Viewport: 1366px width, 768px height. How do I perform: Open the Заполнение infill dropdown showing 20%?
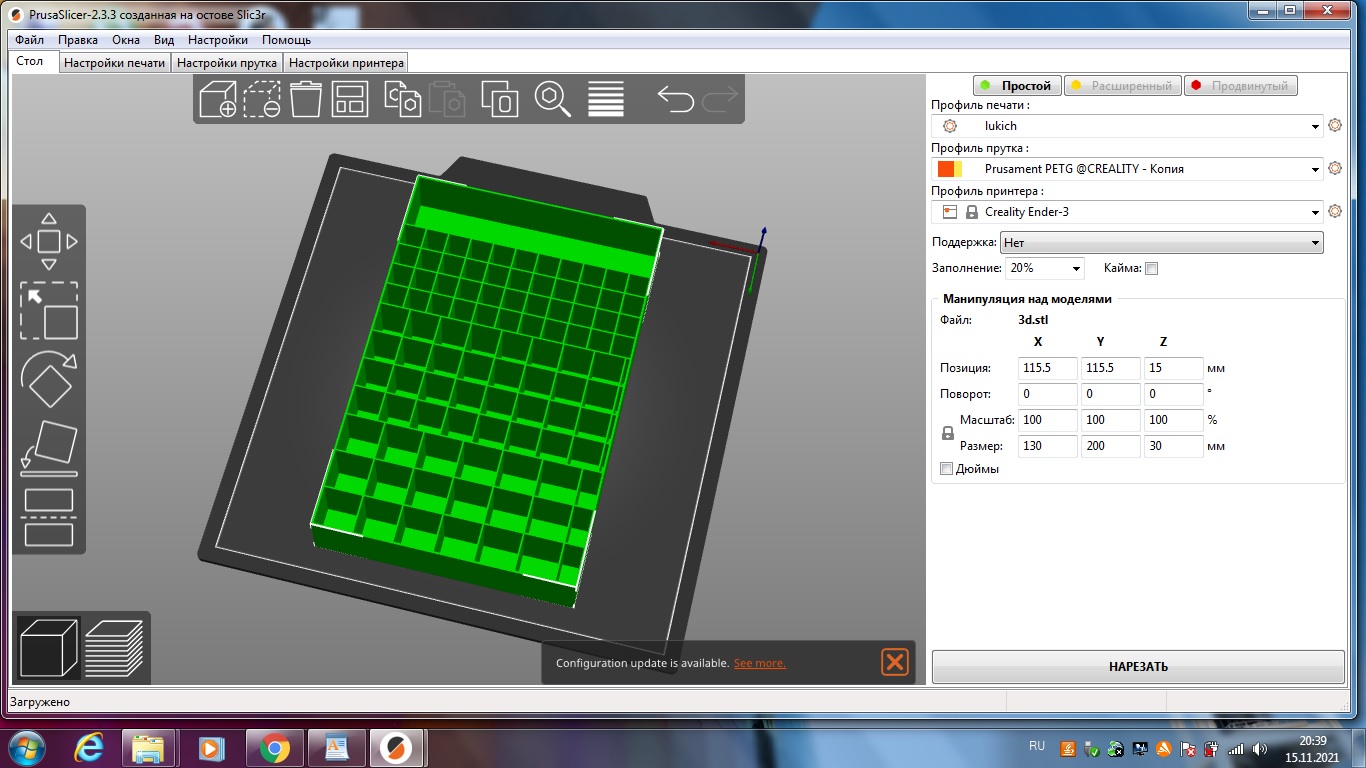pyautogui.click(x=1044, y=268)
